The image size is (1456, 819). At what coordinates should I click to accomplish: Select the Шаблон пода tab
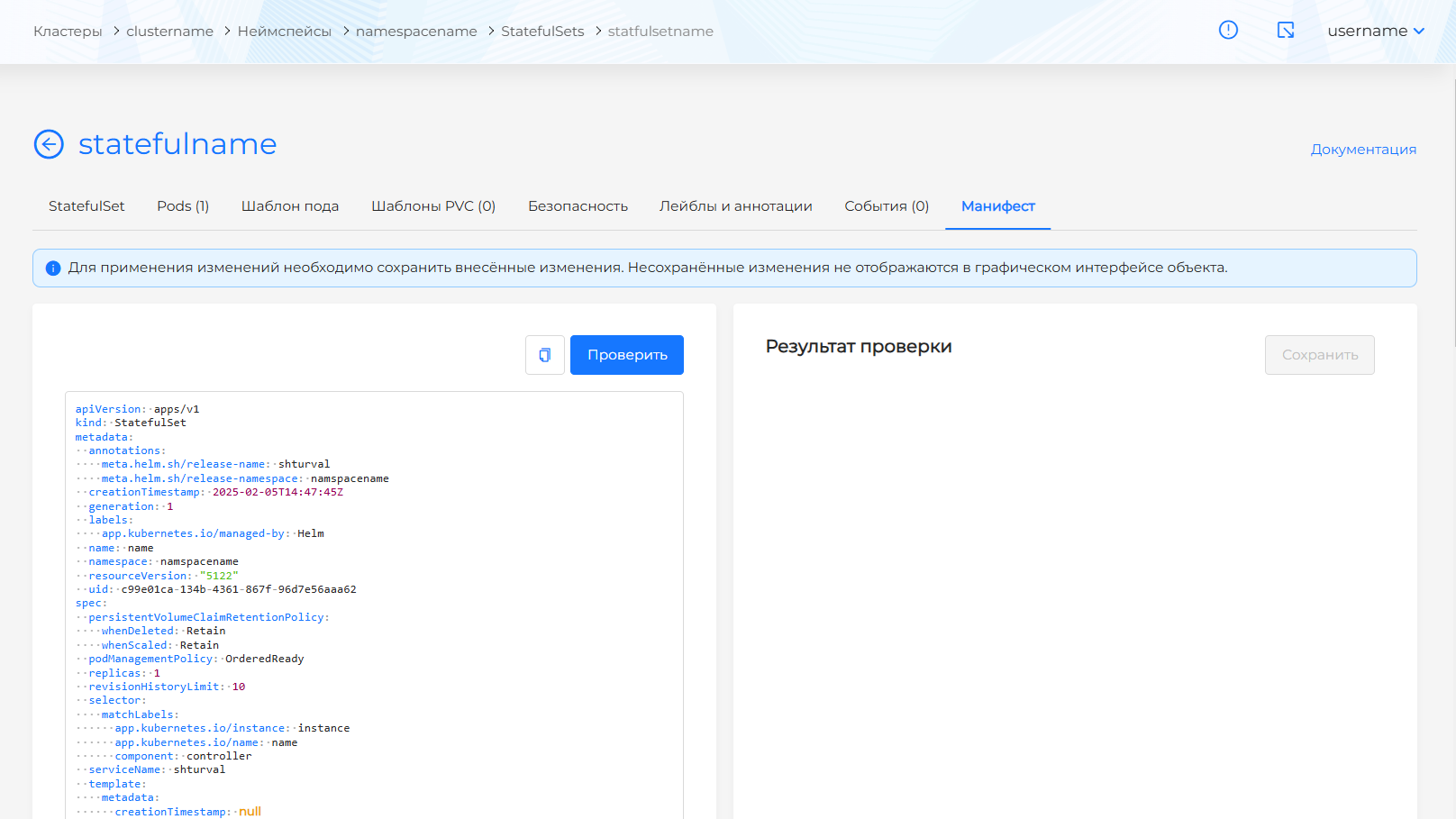pos(290,206)
